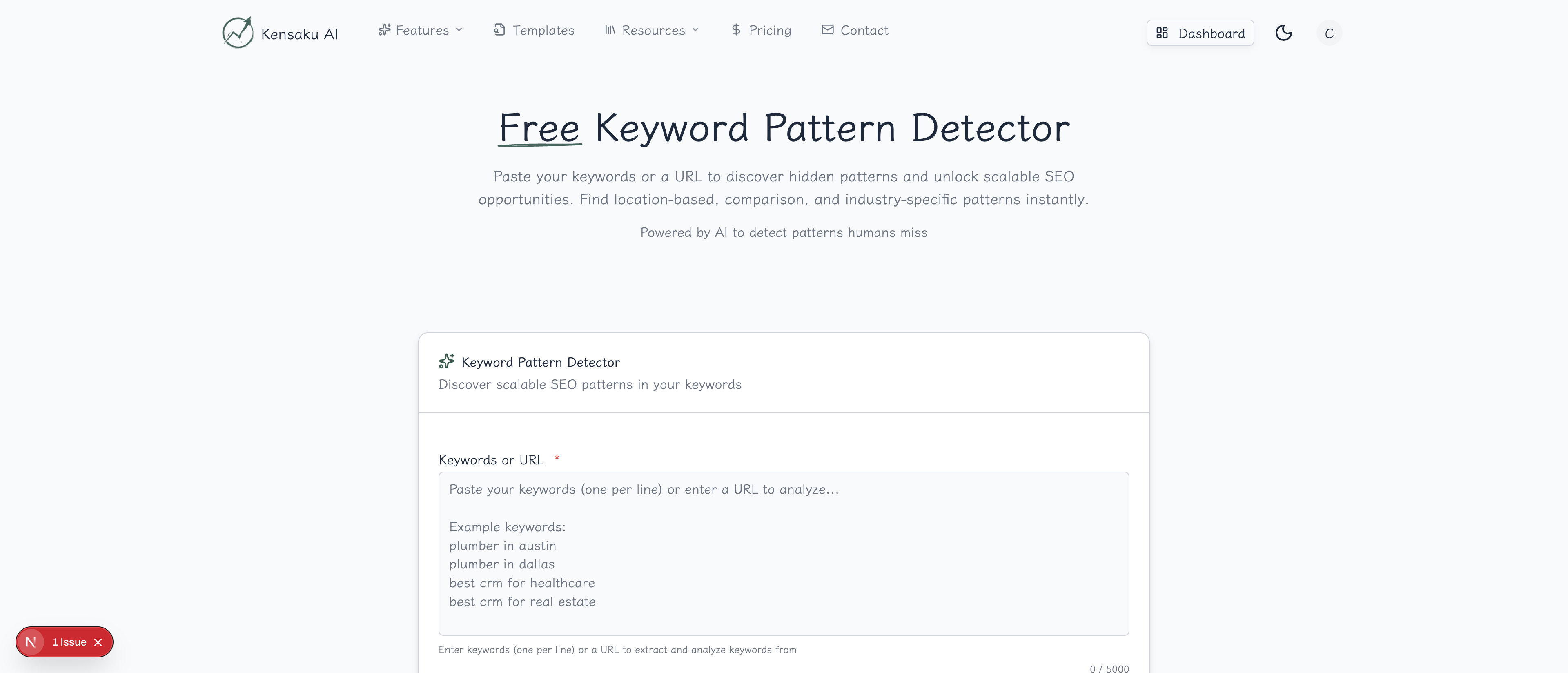Click the red N Next.js dev icon
Screen dimensions: 1568x673
pos(31,642)
